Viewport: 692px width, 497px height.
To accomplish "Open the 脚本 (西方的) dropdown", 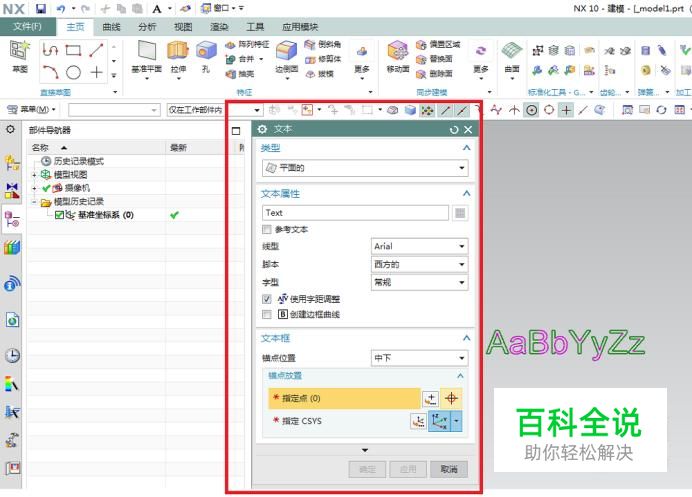I will (x=419, y=264).
